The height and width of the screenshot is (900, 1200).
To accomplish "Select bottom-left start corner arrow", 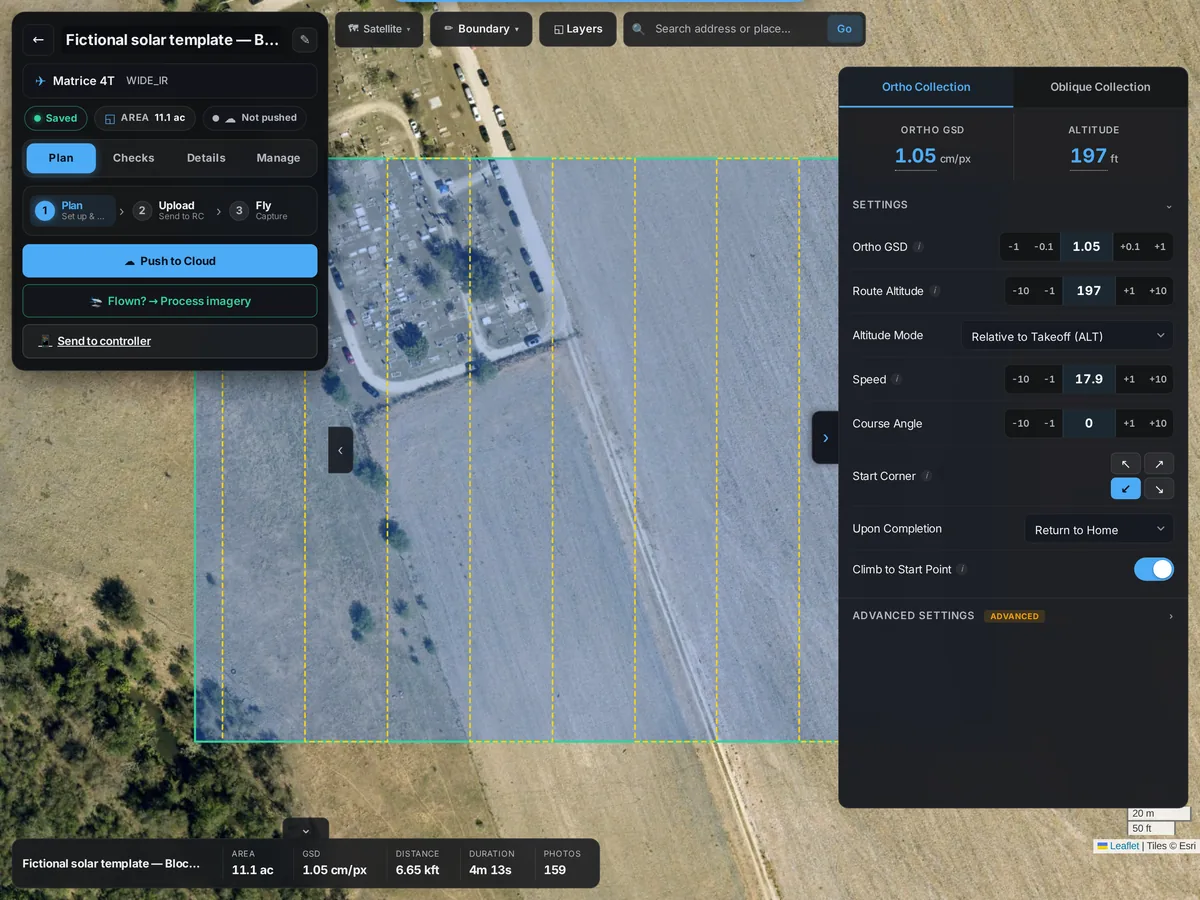I will tap(1125, 489).
